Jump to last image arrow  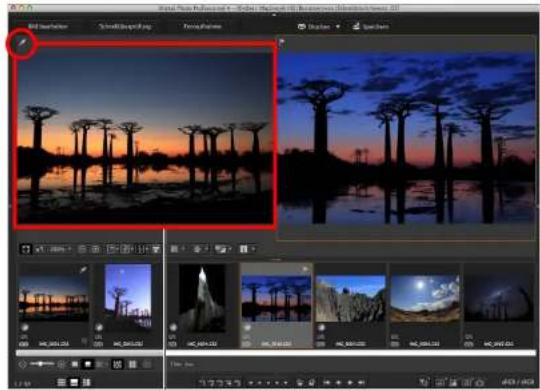[362, 382]
